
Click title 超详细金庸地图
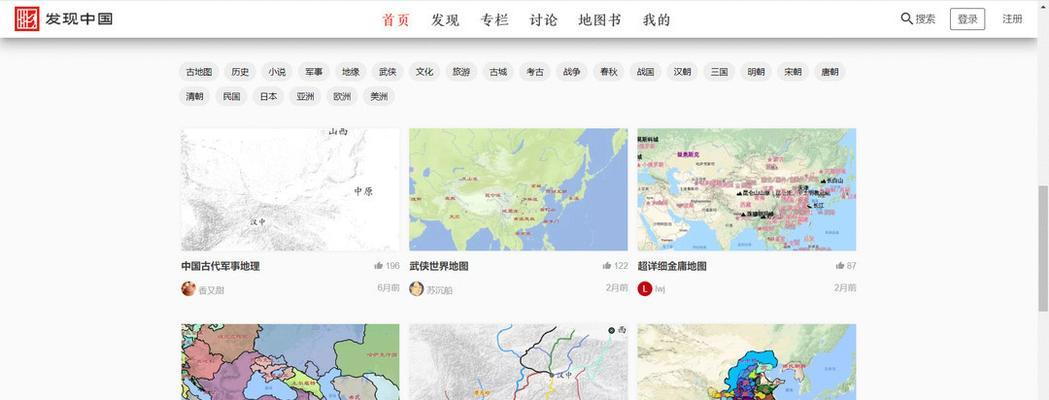pos(672,266)
